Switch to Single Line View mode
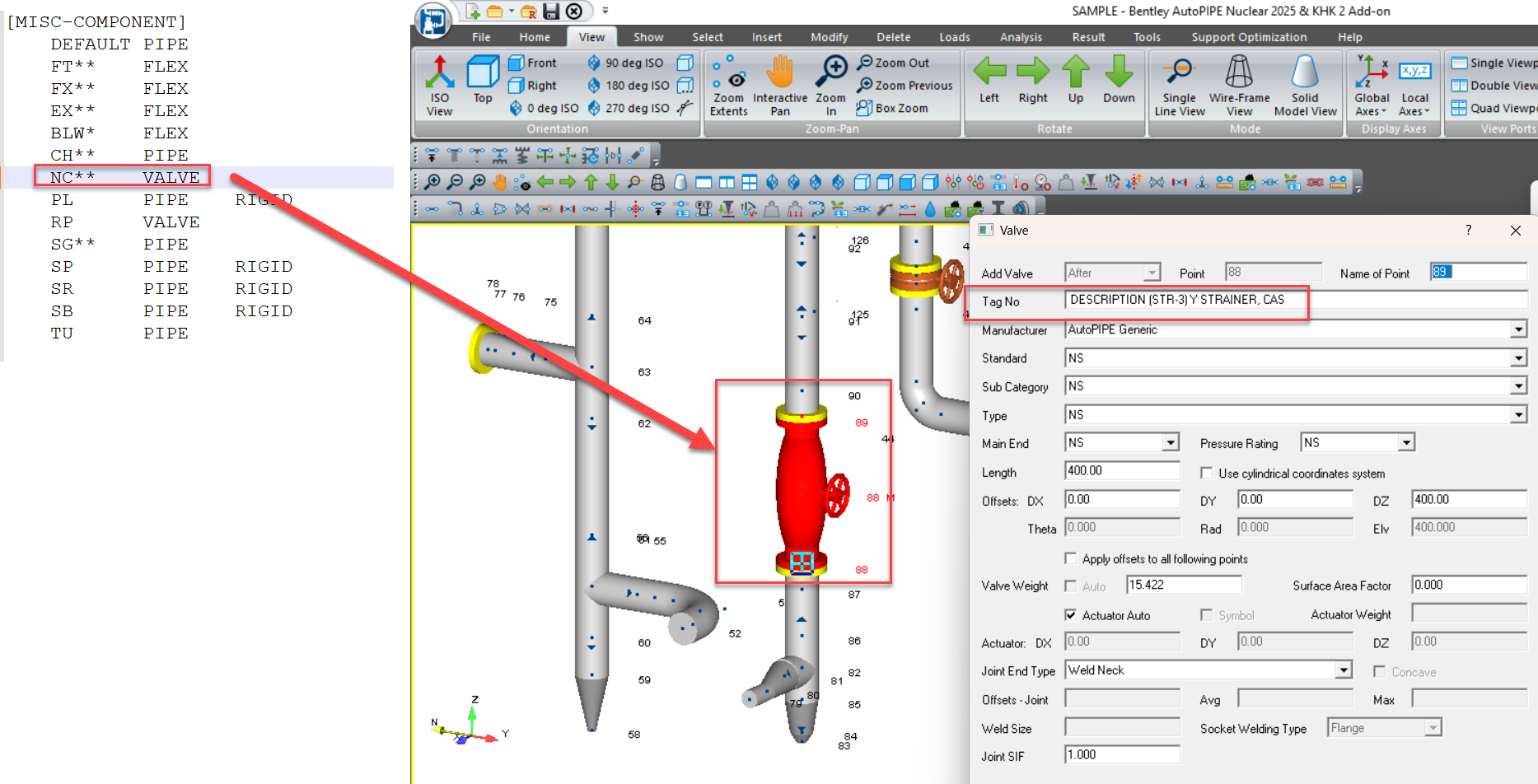 pos(1180,86)
